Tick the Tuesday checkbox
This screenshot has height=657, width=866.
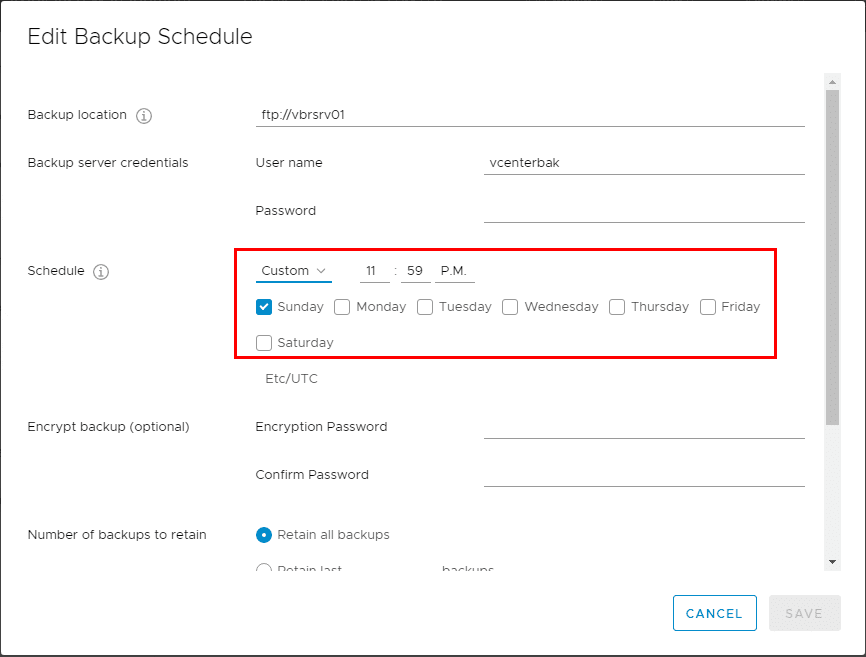[x=425, y=307]
